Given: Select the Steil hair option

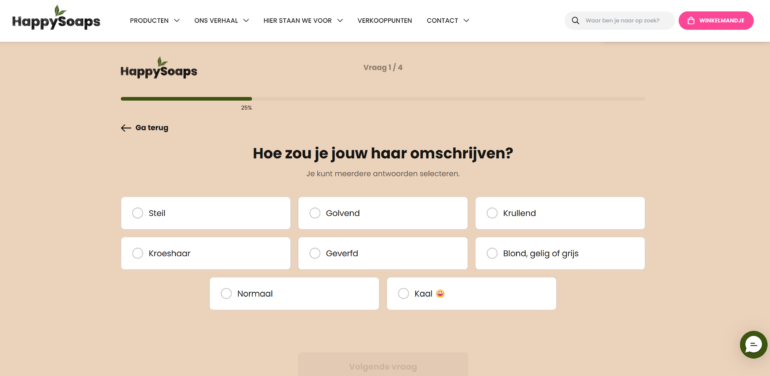Looking at the screenshot, I should pyautogui.click(x=206, y=213).
